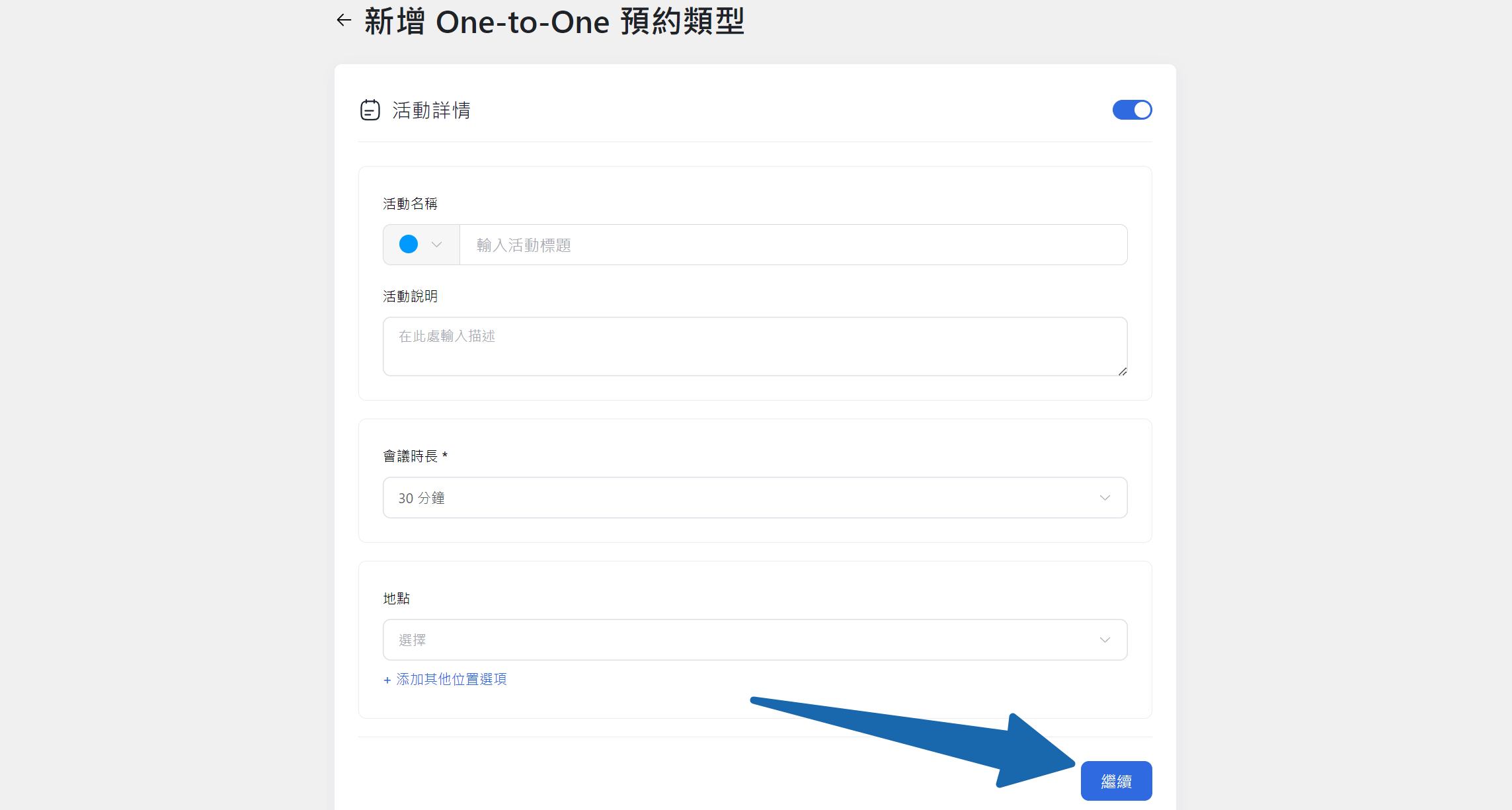Click the plus sign before 添加其他位置選項
The width and height of the screenshot is (1512, 810).
(387, 680)
